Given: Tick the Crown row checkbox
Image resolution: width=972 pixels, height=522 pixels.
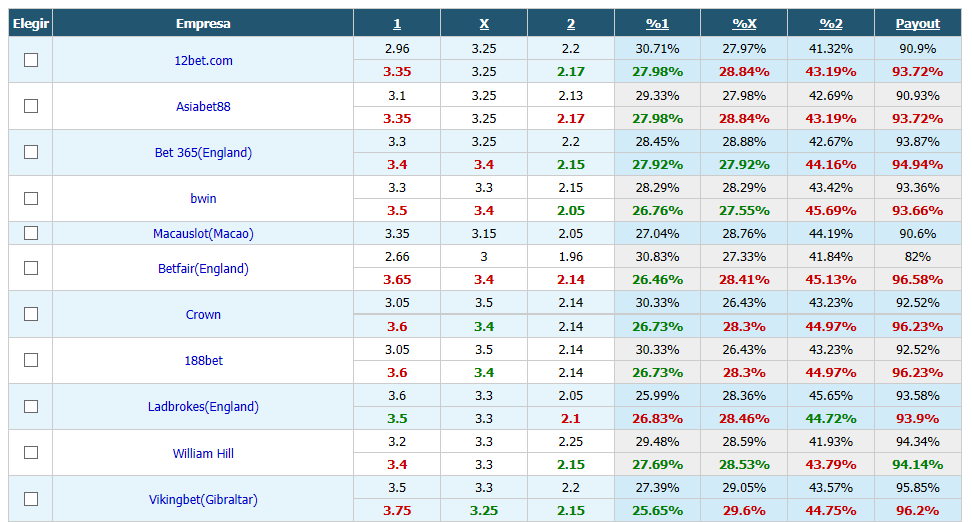Looking at the screenshot, I should (31, 314).
